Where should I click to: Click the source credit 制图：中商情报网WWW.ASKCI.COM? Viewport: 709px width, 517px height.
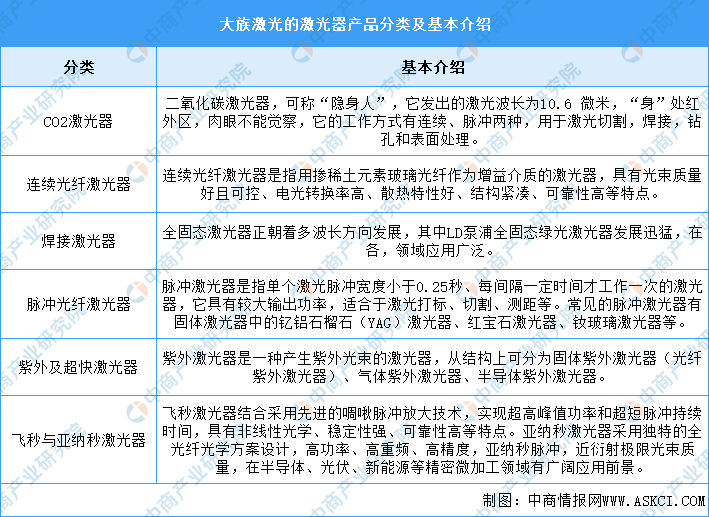(x=594, y=500)
